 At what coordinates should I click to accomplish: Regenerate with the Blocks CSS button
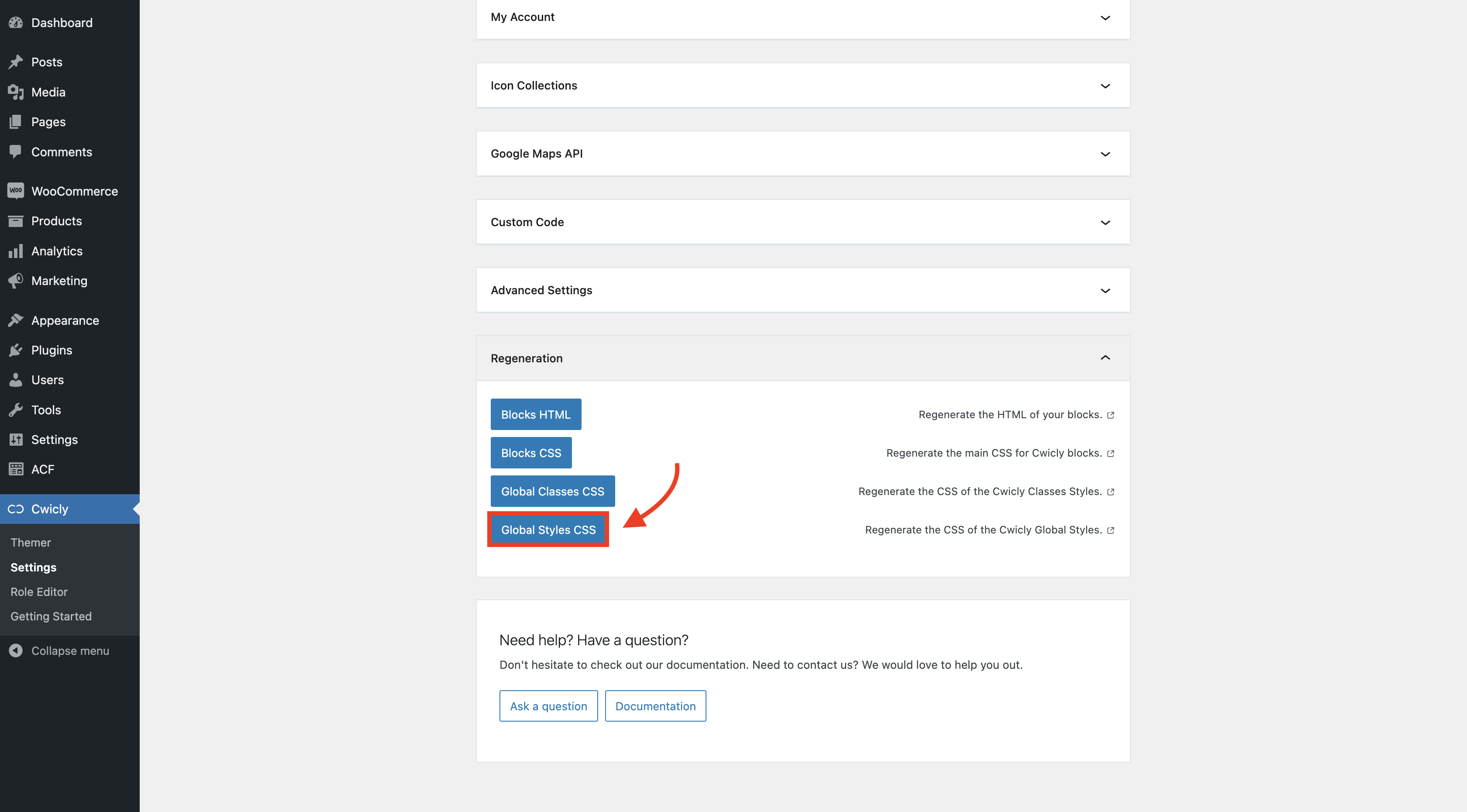pyautogui.click(x=531, y=453)
